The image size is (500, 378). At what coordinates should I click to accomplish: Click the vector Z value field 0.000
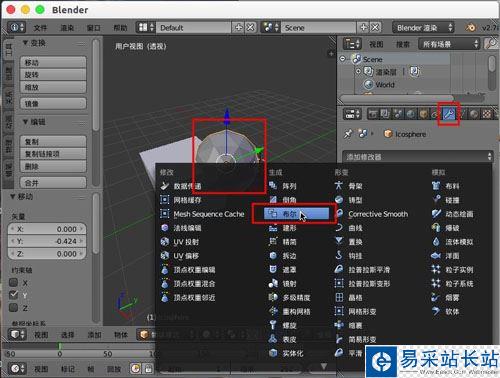pyautogui.click(x=47, y=253)
